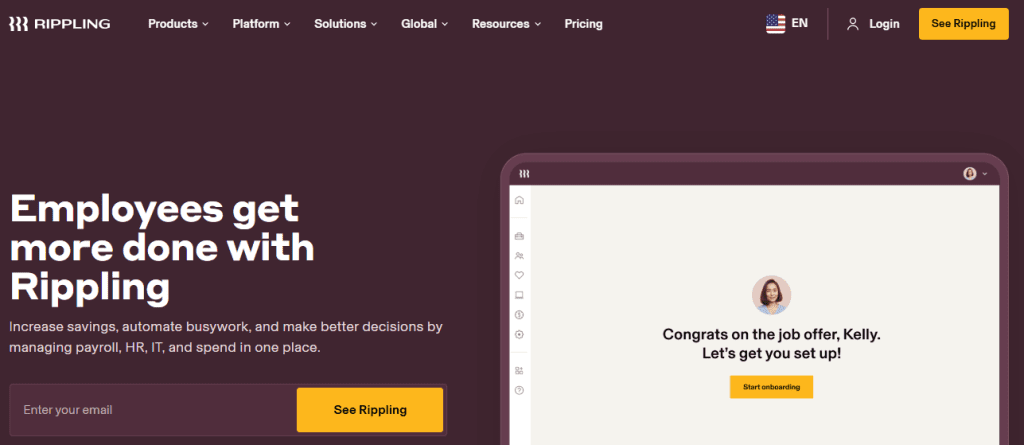Click the US flag language icon
The height and width of the screenshot is (445, 1024).
[x=775, y=24]
